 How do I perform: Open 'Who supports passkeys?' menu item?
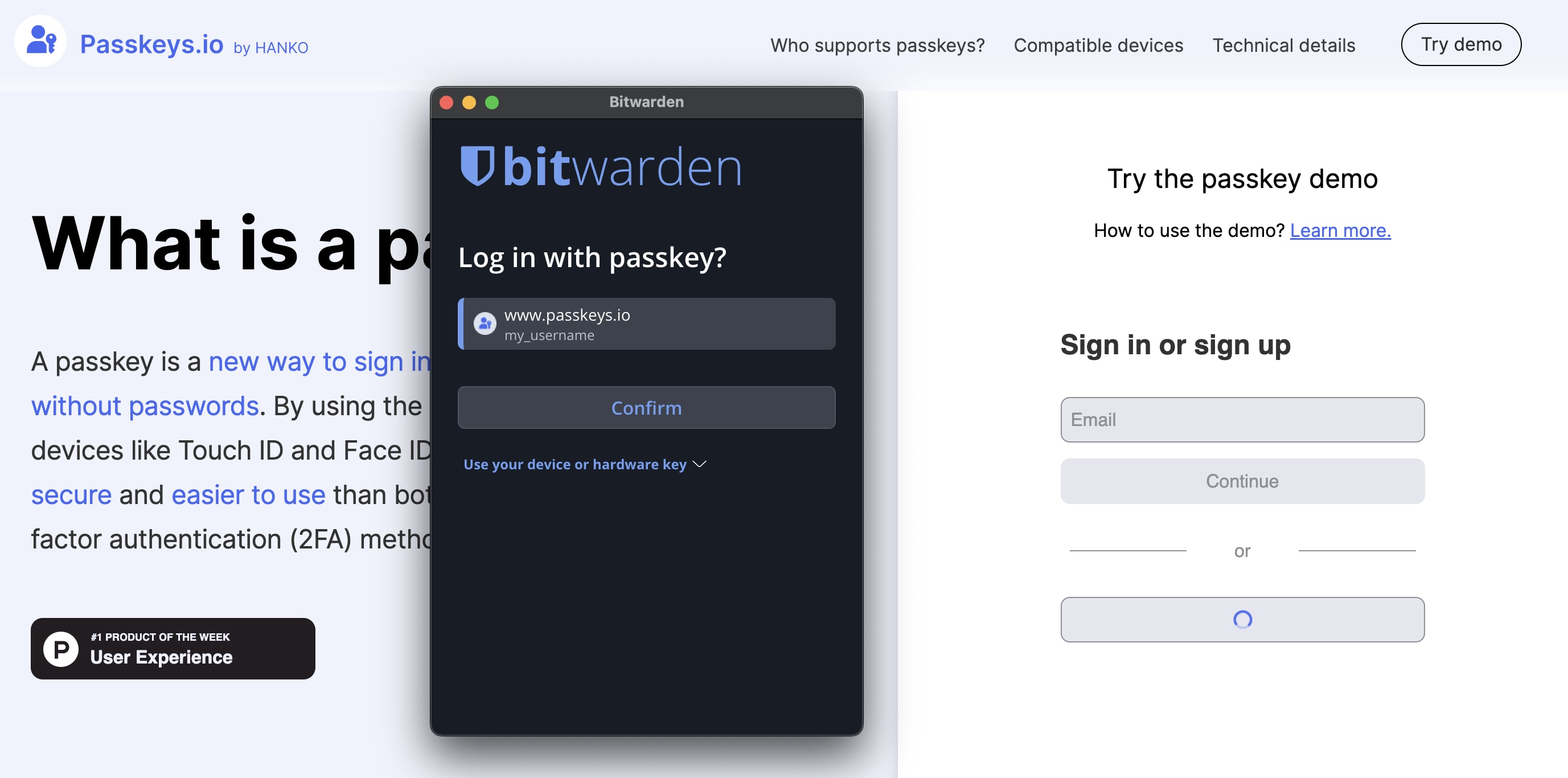[x=877, y=44]
